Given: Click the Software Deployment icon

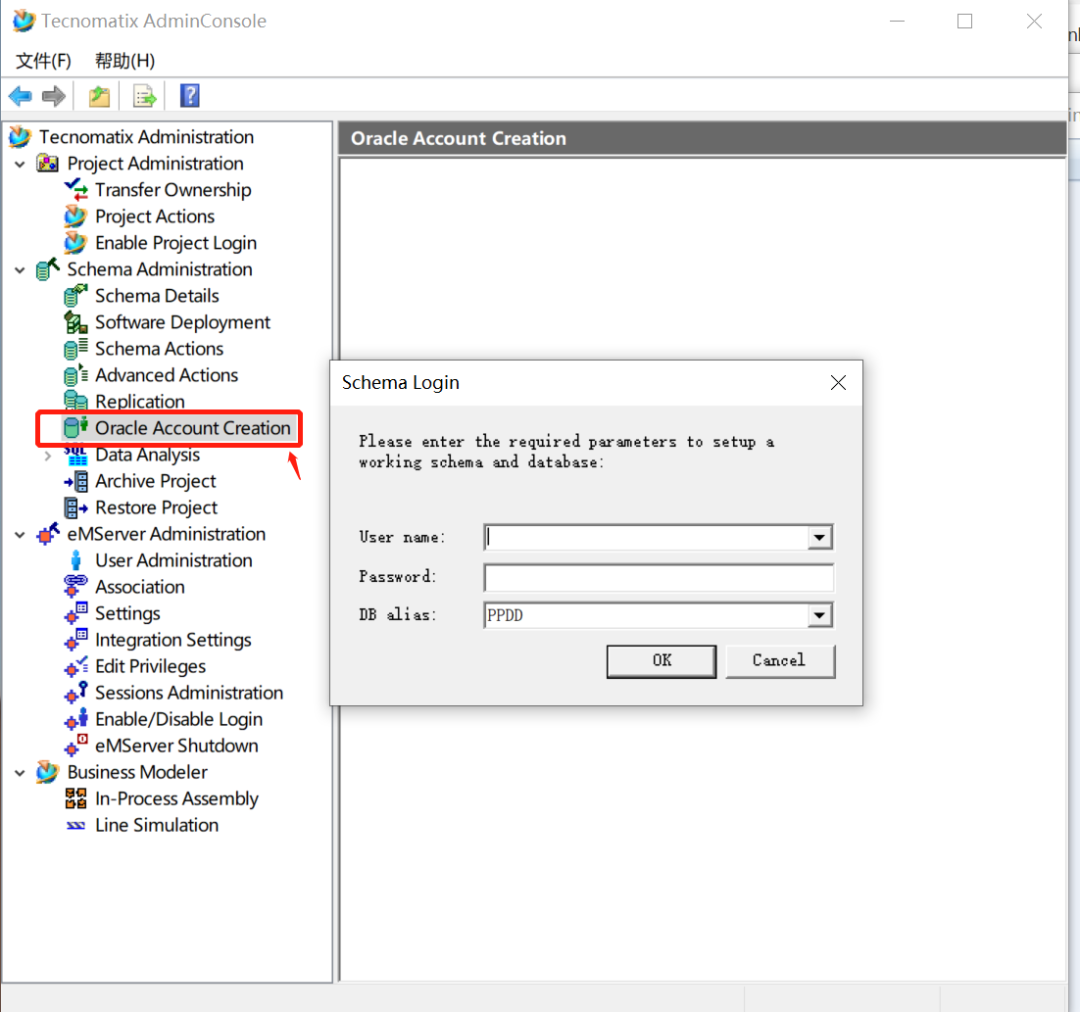Looking at the screenshot, I should [76, 322].
